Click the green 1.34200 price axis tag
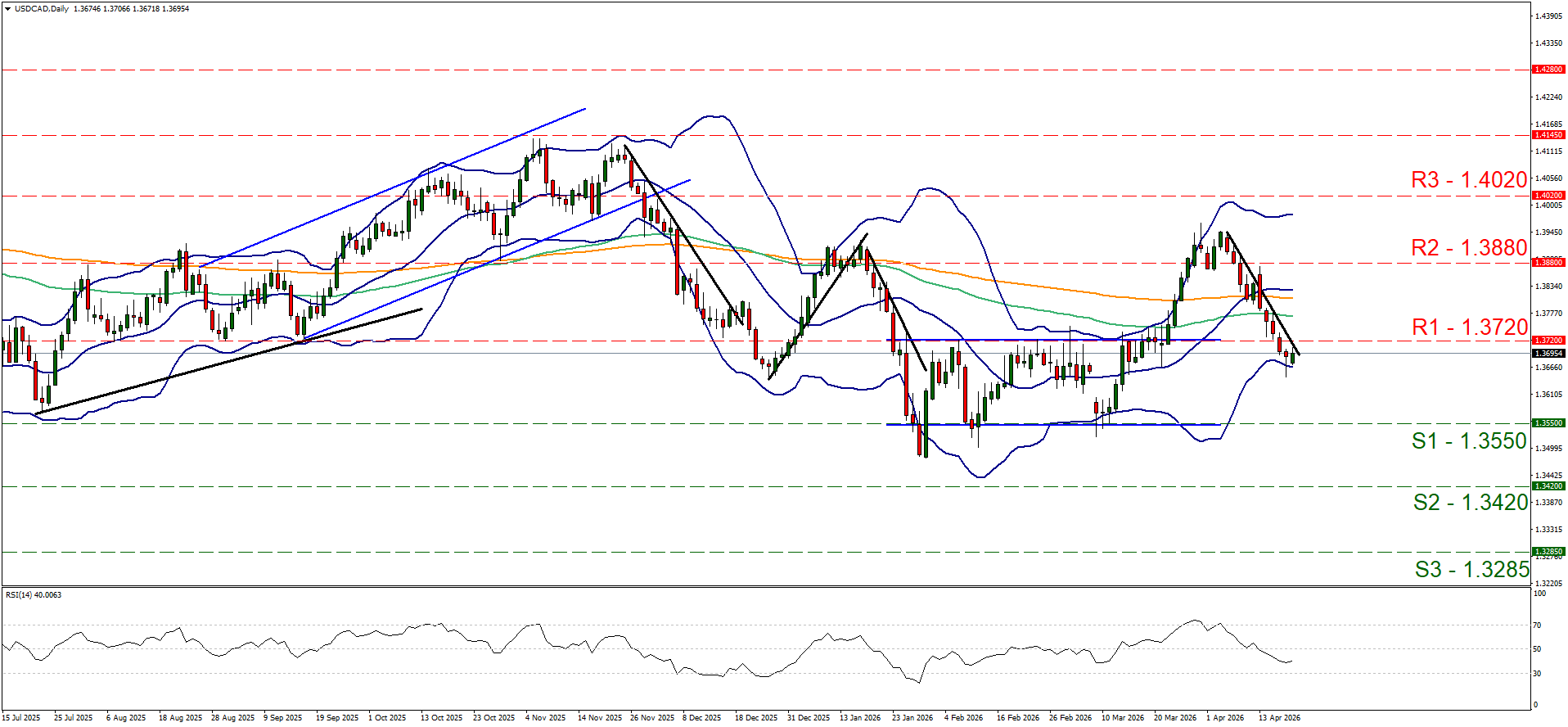The height and width of the screenshot is (727, 1568). pyautogui.click(x=1548, y=486)
